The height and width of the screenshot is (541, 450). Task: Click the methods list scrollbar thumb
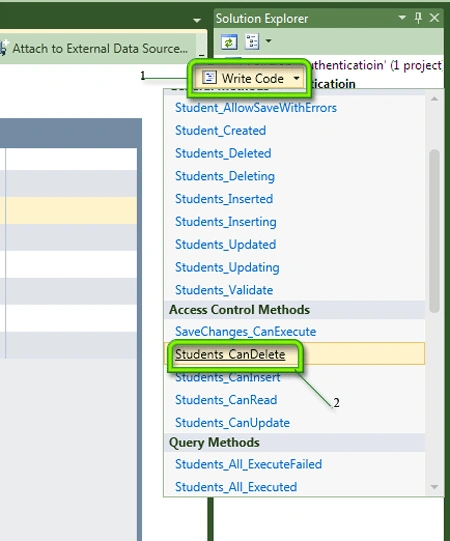click(434, 231)
